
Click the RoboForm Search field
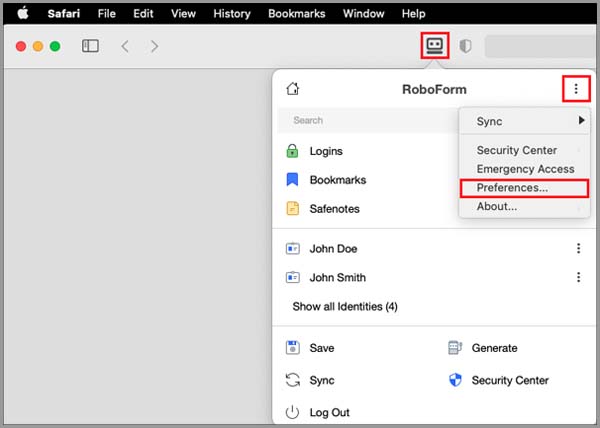(x=368, y=120)
